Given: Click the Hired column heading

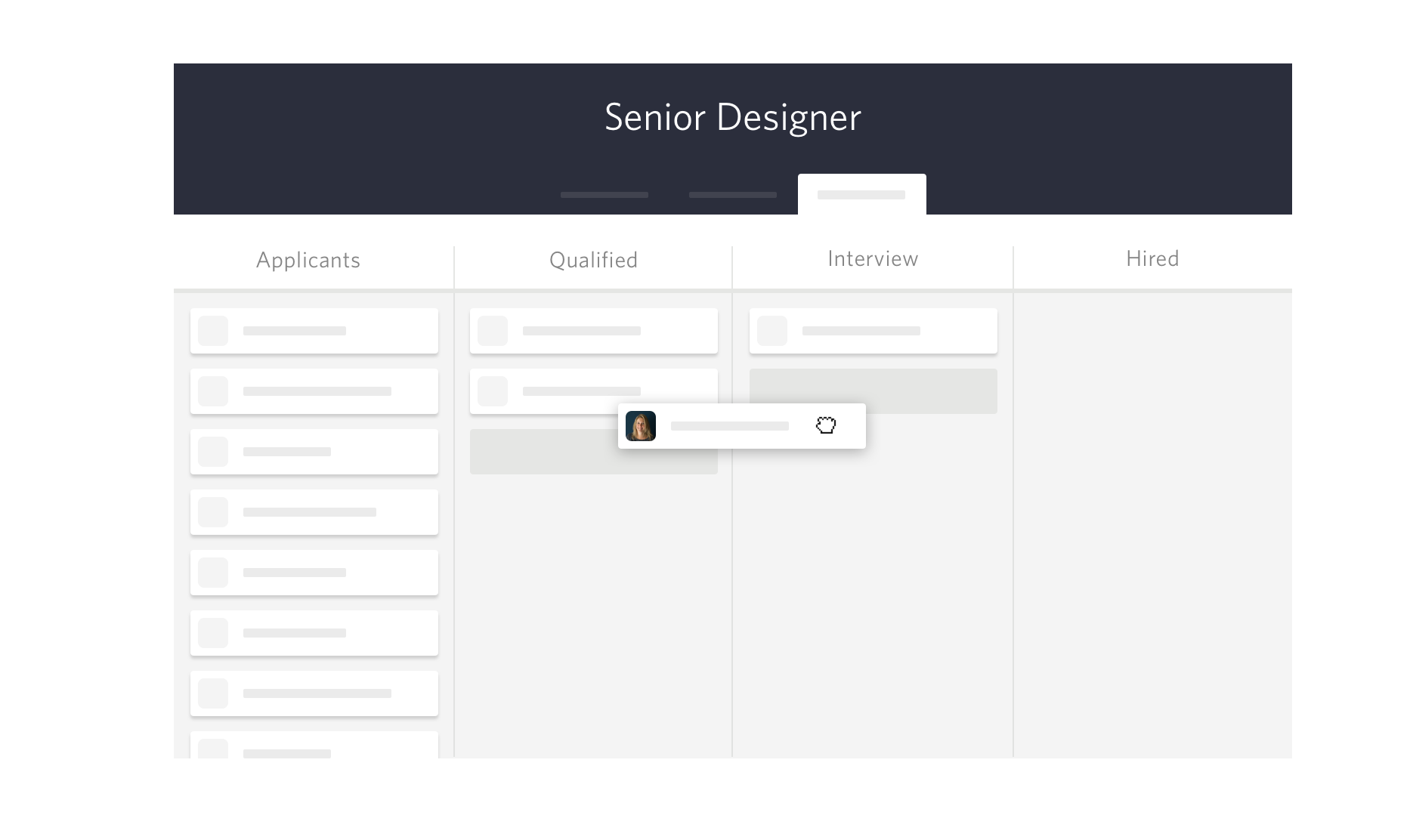Looking at the screenshot, I should coord(1152,259).
